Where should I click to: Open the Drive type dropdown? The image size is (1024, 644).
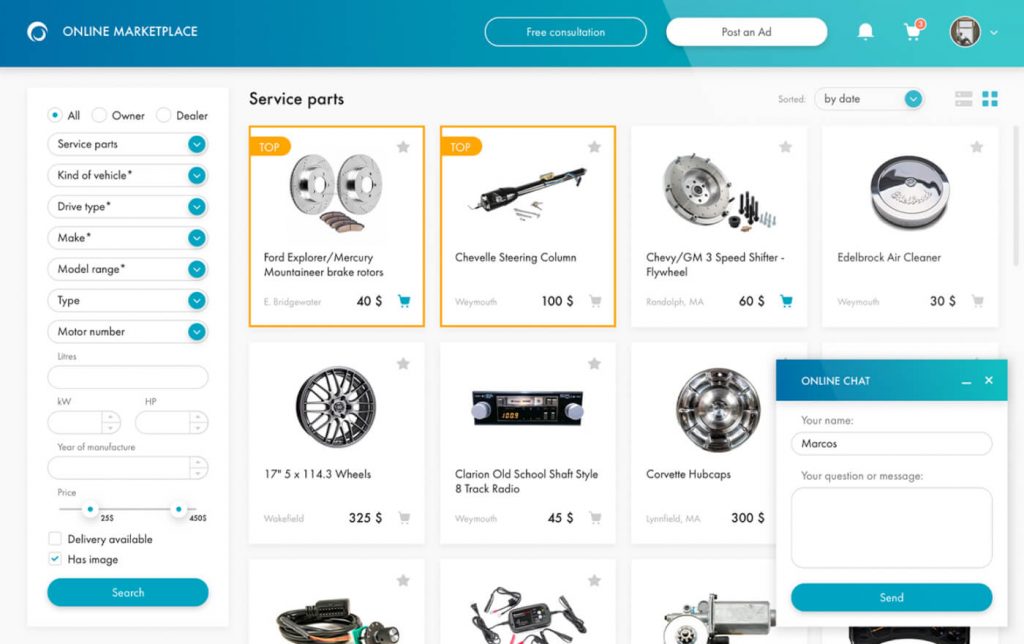point(127,207)
